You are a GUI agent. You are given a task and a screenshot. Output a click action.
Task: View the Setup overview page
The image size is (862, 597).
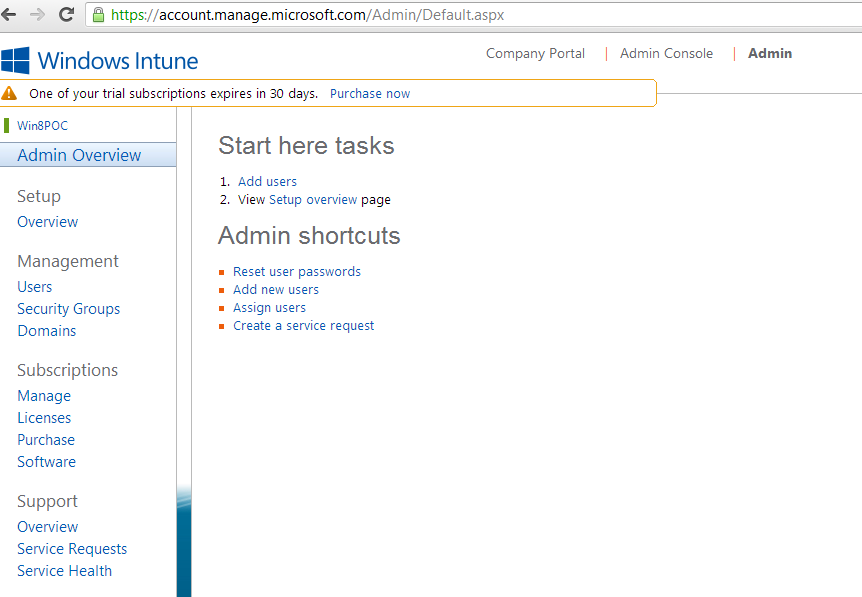[x=312, y=199]
